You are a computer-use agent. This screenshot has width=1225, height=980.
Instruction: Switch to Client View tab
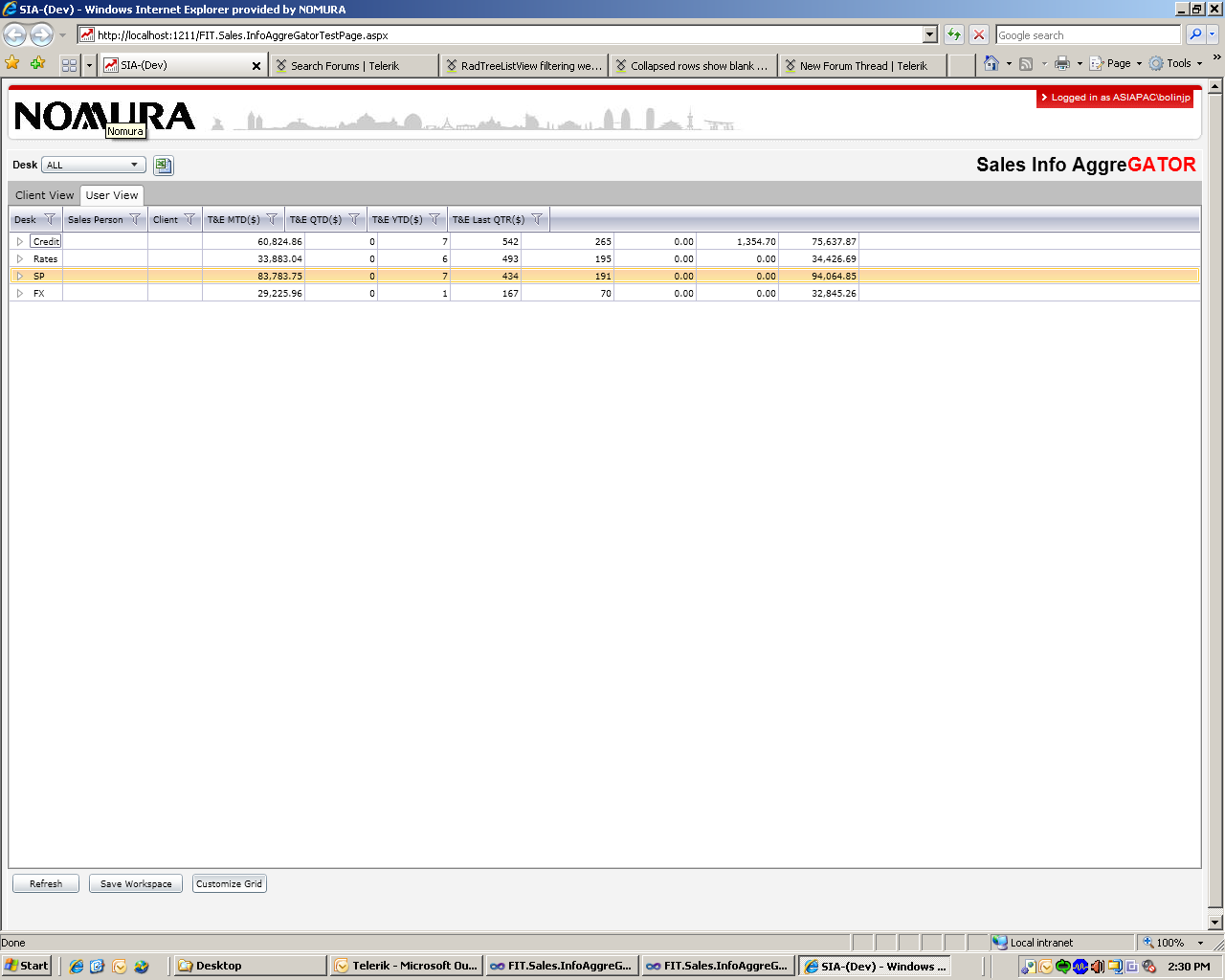pyautogui.click(x=44, y=195)
